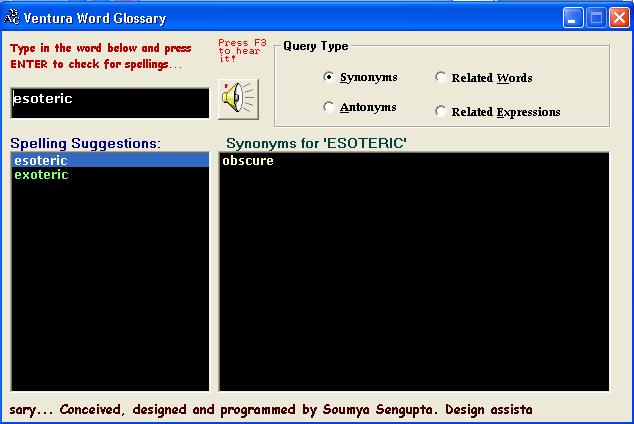Select the Synonyms query type

click(329, 77)
